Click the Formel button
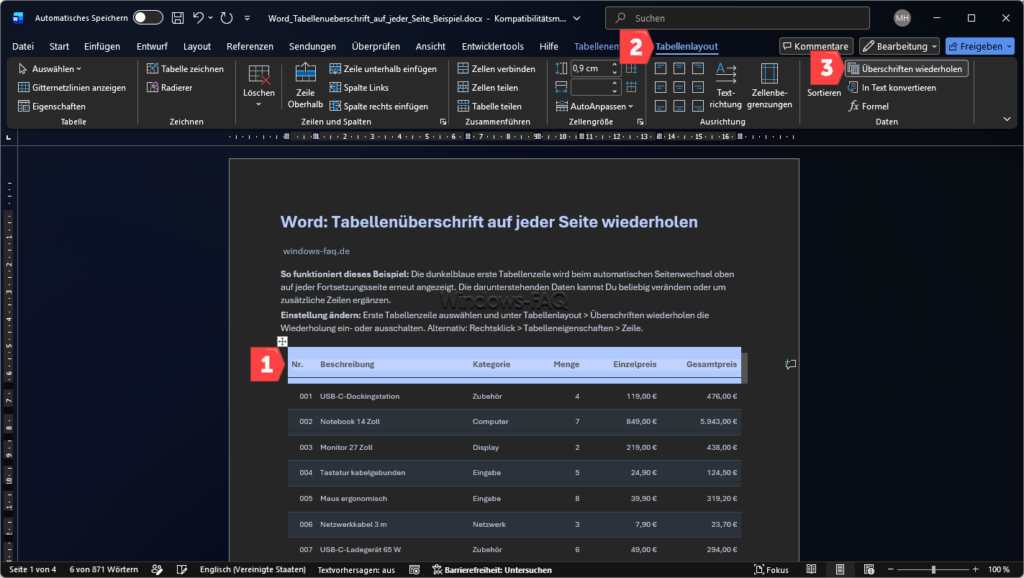1024x578 pixels. click(x=869, y=106)
